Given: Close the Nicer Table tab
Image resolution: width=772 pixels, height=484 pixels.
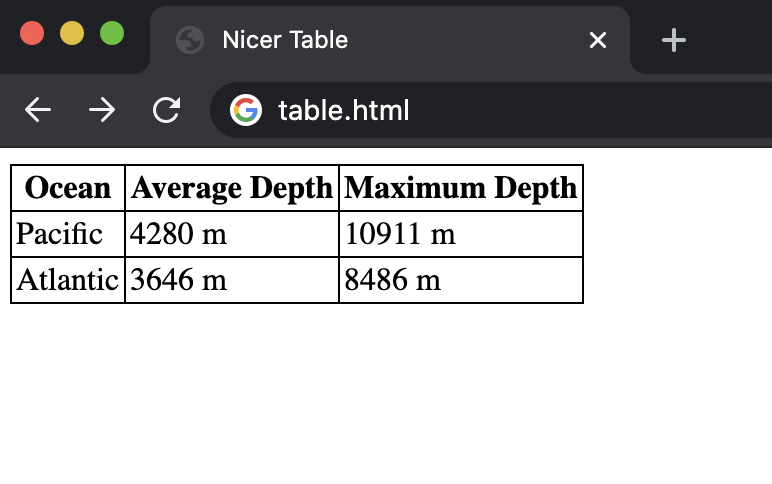Looking at the screenshot, I should [x=598, y=40].
